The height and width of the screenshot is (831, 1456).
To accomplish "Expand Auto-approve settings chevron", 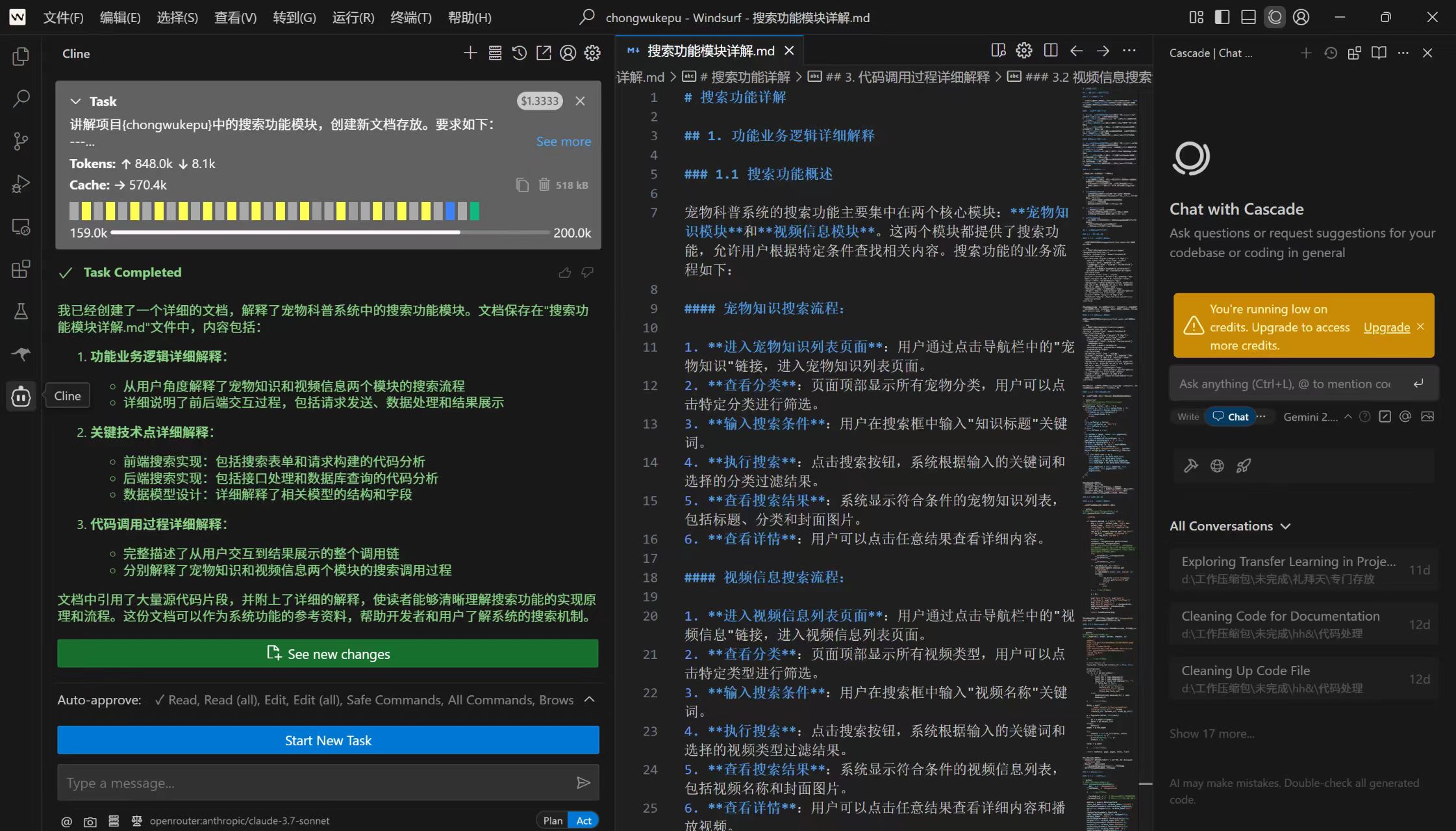I will pyautogui.click(x=589, y=700).
